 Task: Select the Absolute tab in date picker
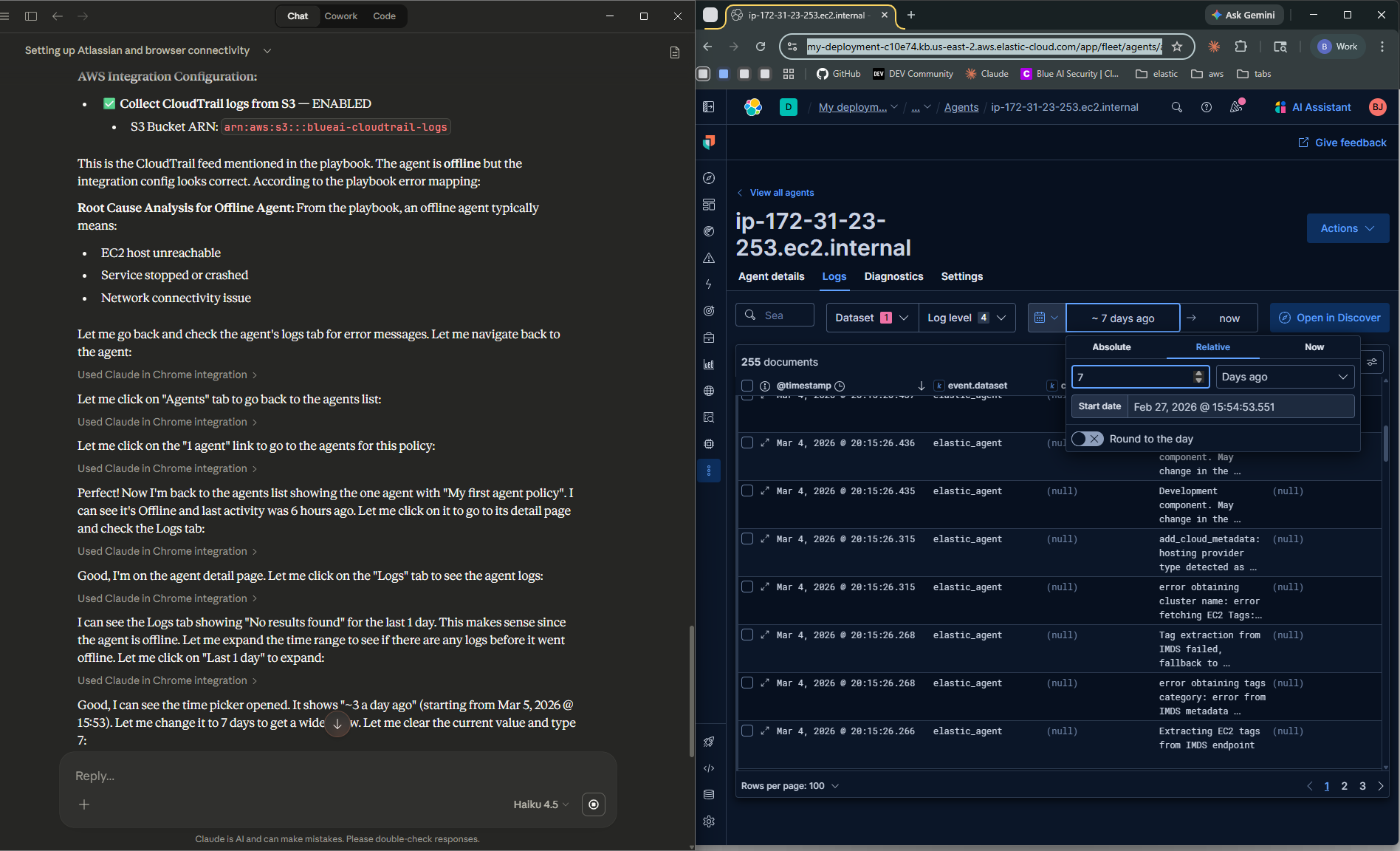click(x=1111, y=347)
